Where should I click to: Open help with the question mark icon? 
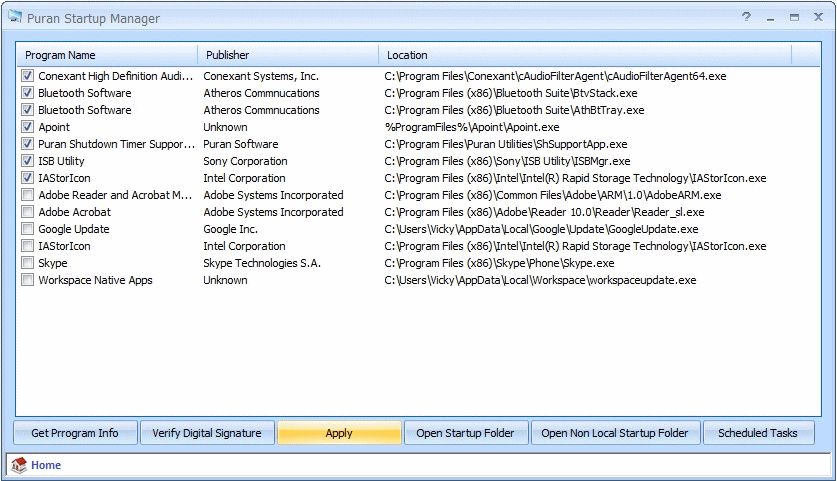tap(746, 18)
